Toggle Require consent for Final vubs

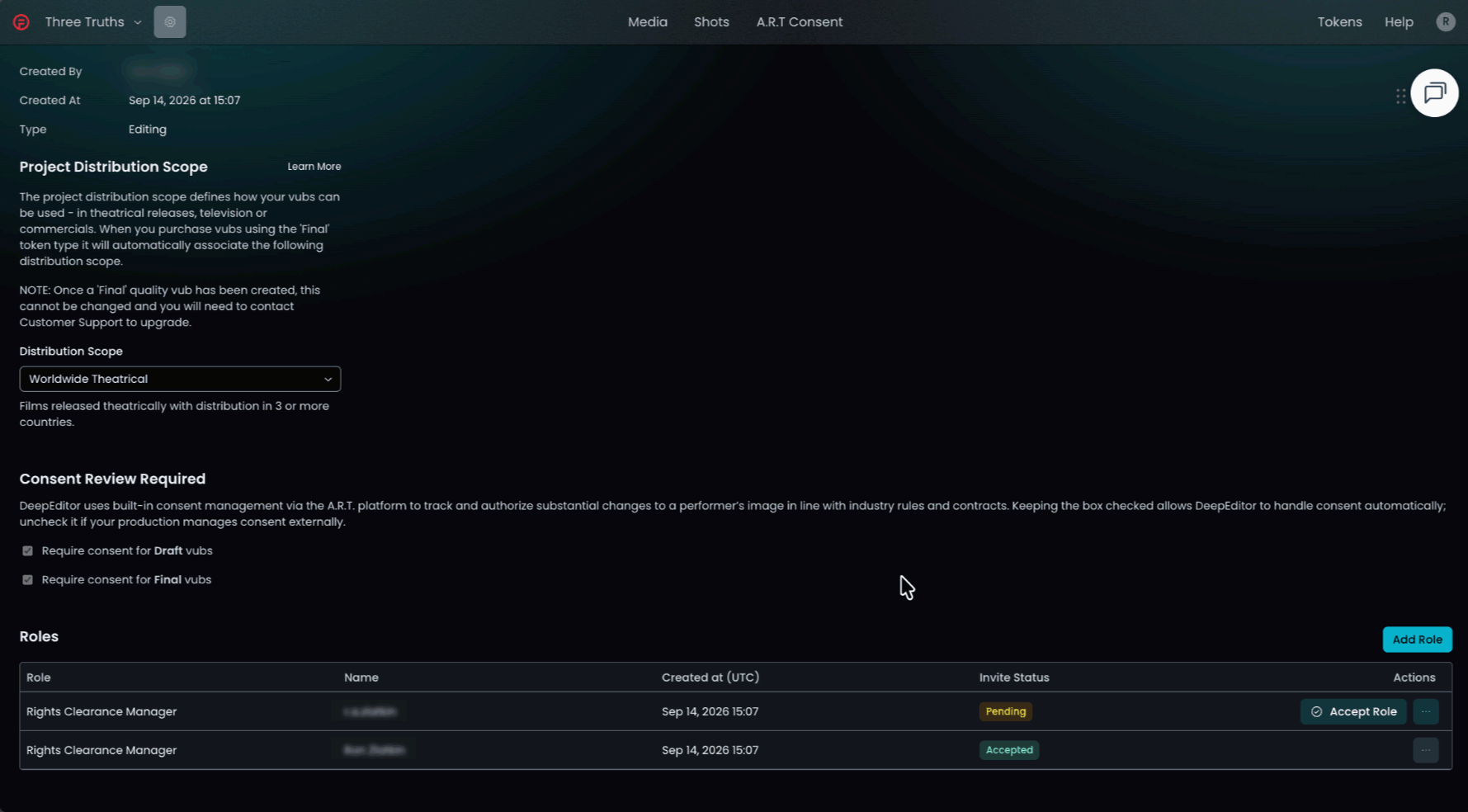pos(28,580)
